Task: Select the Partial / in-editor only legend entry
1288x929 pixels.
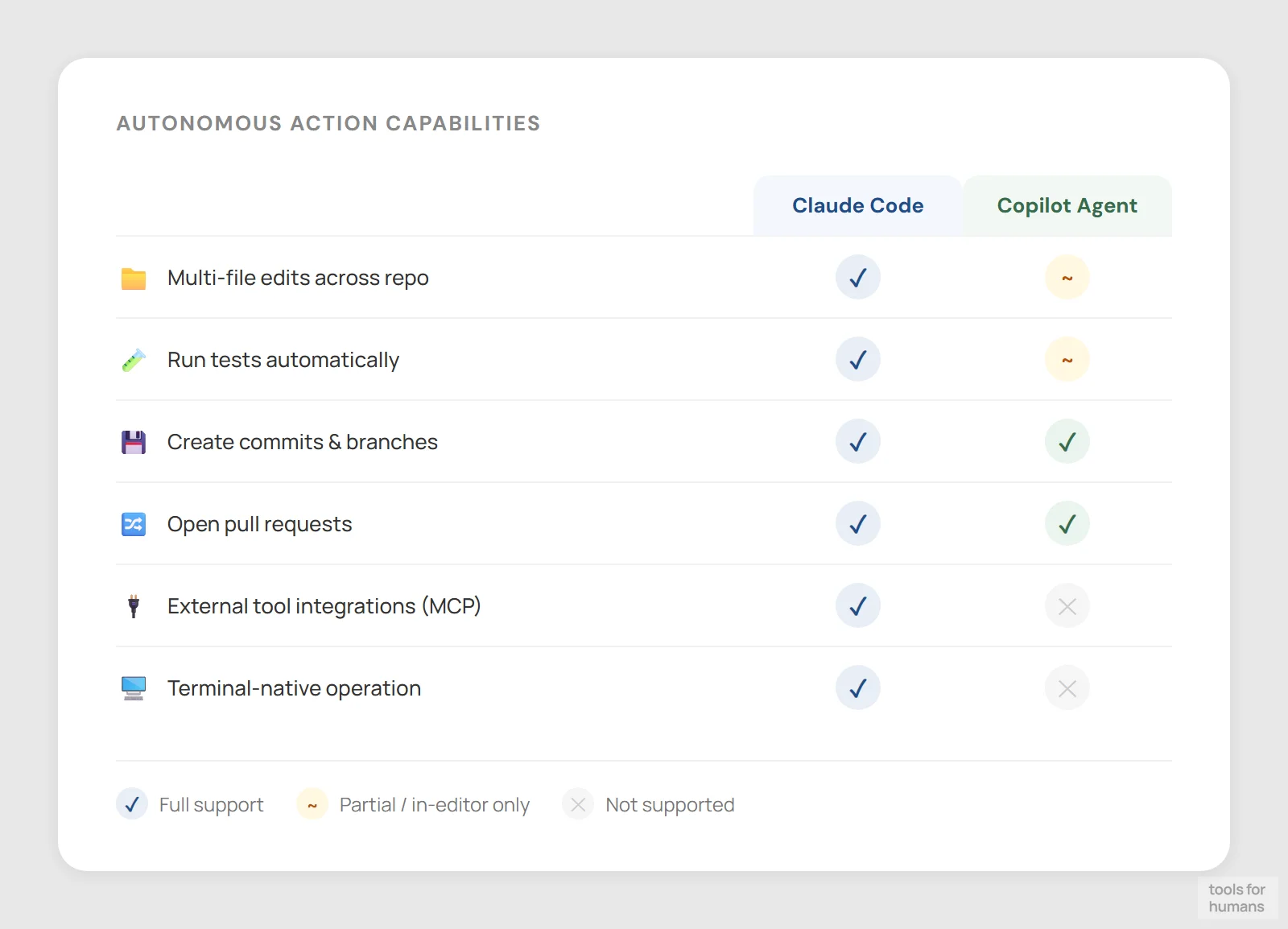Action: [434, 804]
